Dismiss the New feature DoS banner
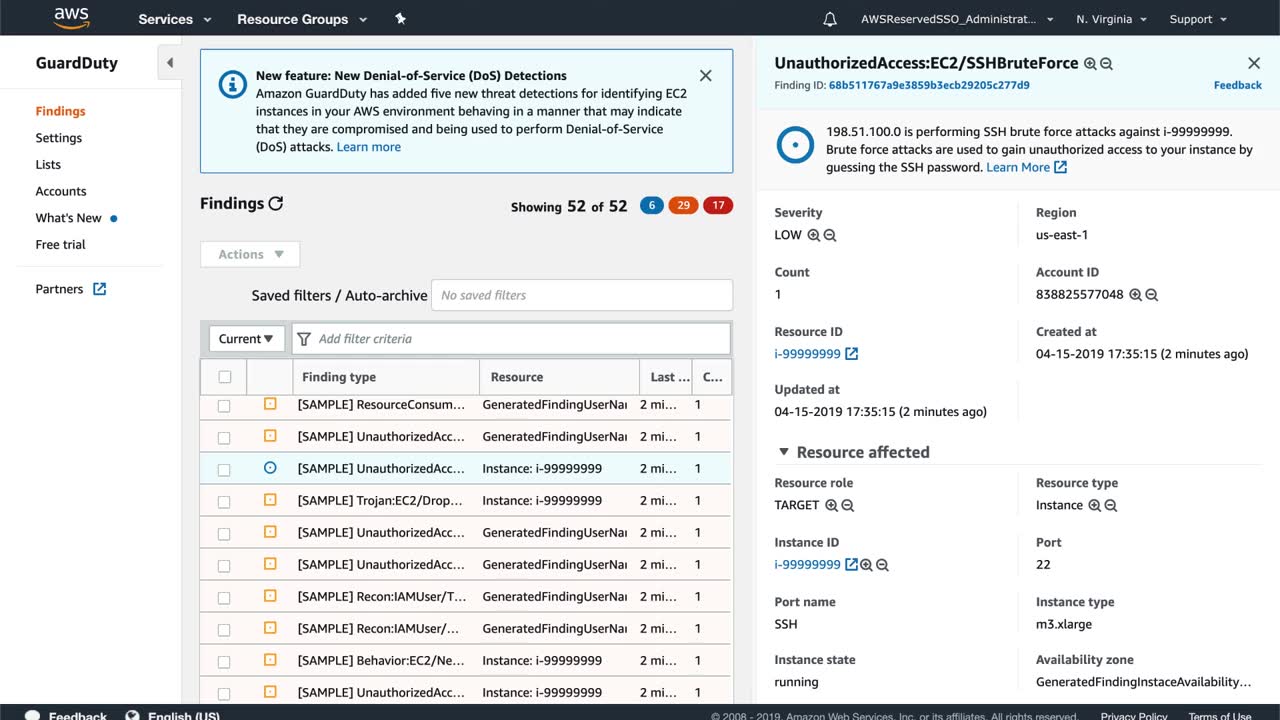The height and width of the screenshot is (720, 1280). [x=705, y=76]
